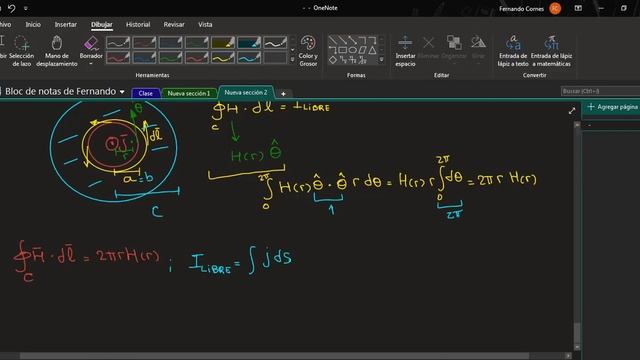Select the blue pen in bottom row
This screenshot has width=640, height=360.
(x=144, y=58)
